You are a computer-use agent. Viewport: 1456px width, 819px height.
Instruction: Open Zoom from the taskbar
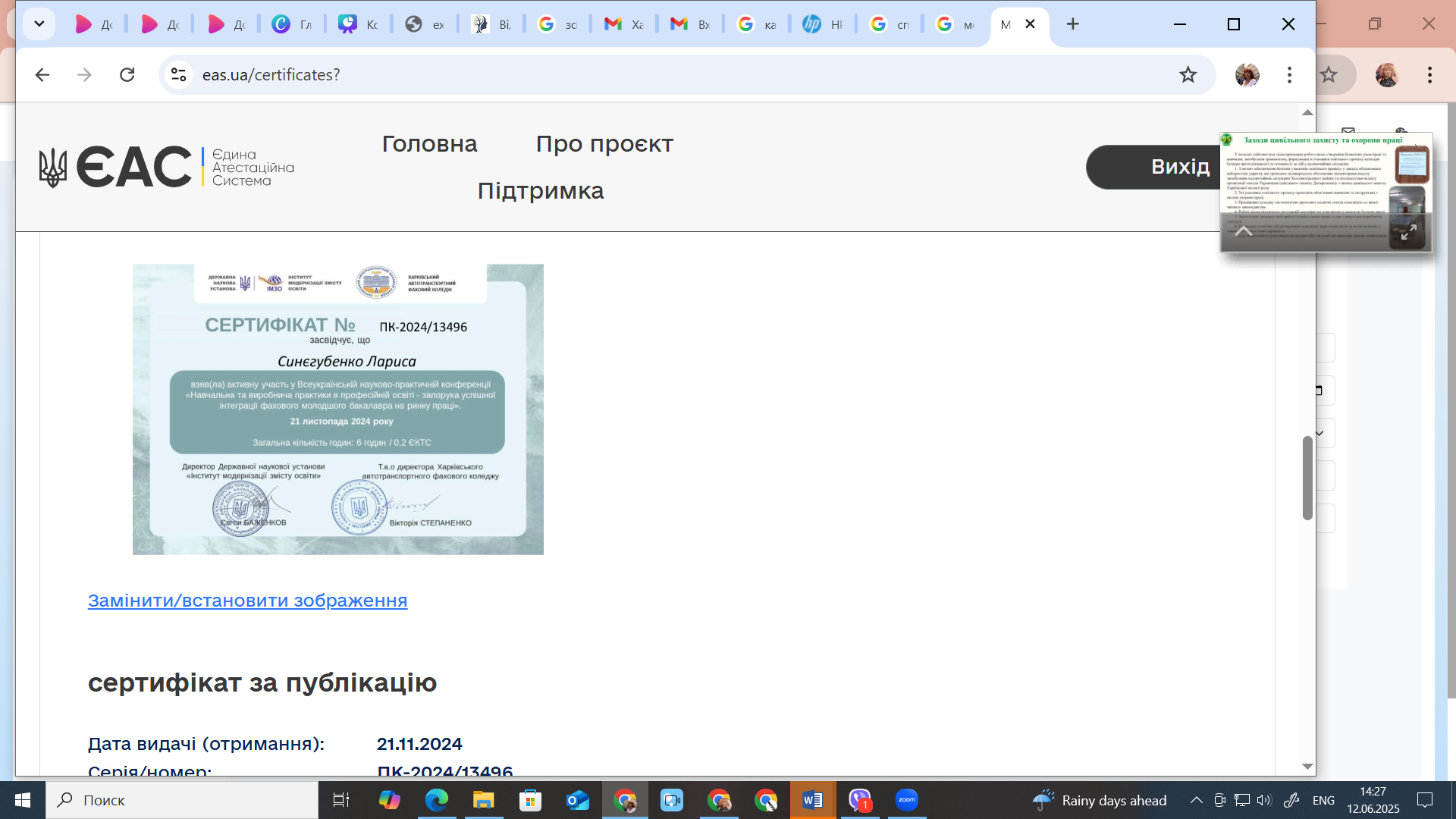[x=906, y=800]
